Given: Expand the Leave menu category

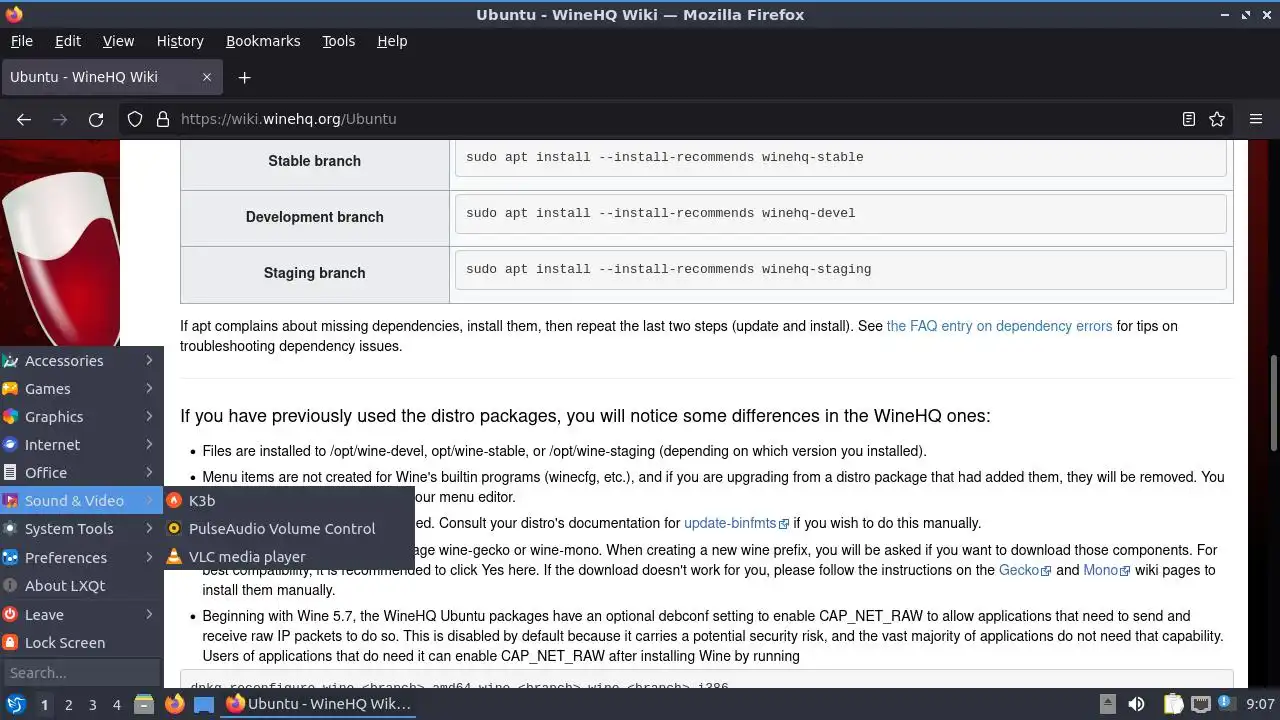Looking at the screenshot, I should pos(81,615).
